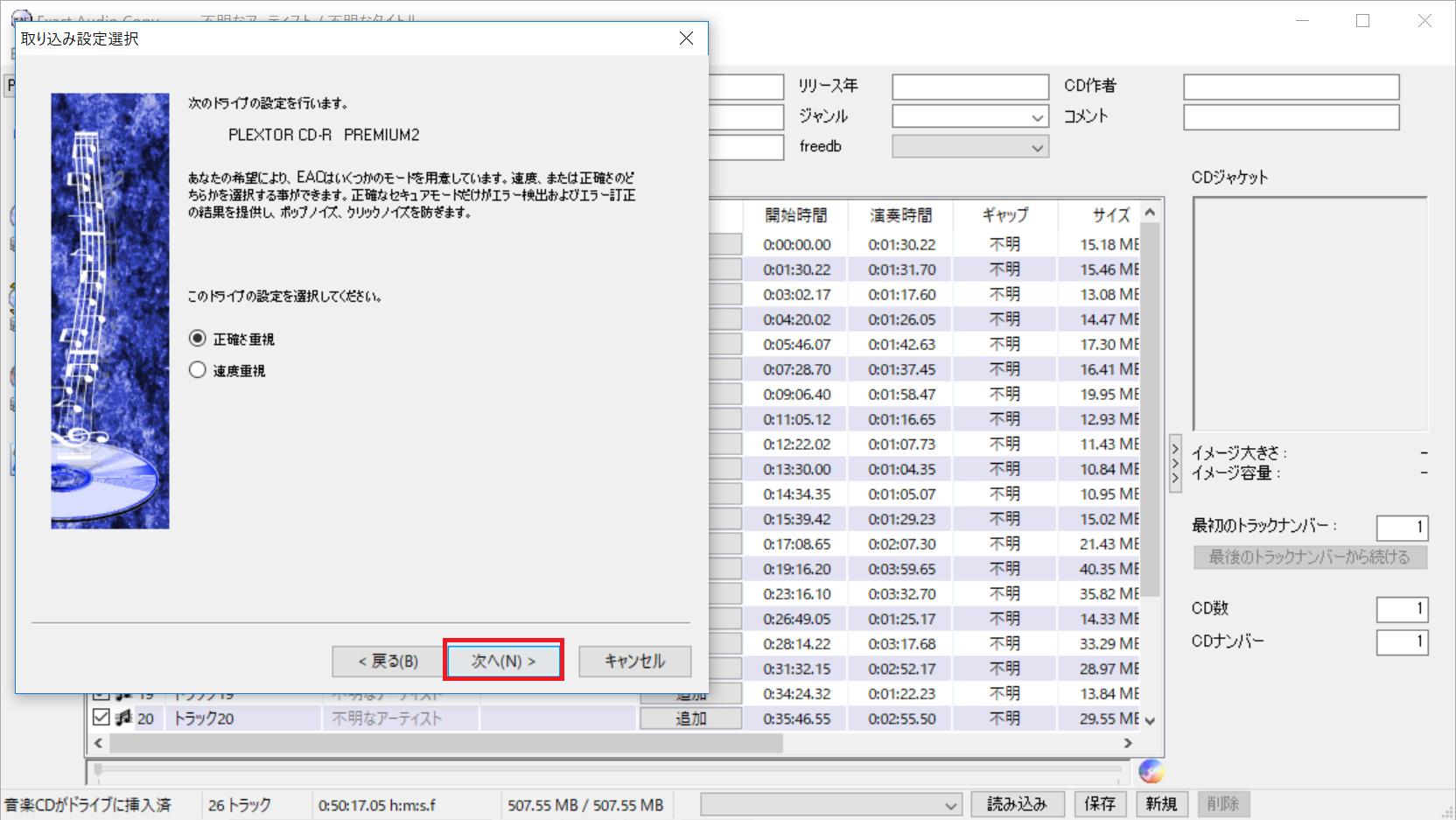Click the 演奏時間 column header
This screenshot has height=820, width=1456.
(x=900, y=215)
